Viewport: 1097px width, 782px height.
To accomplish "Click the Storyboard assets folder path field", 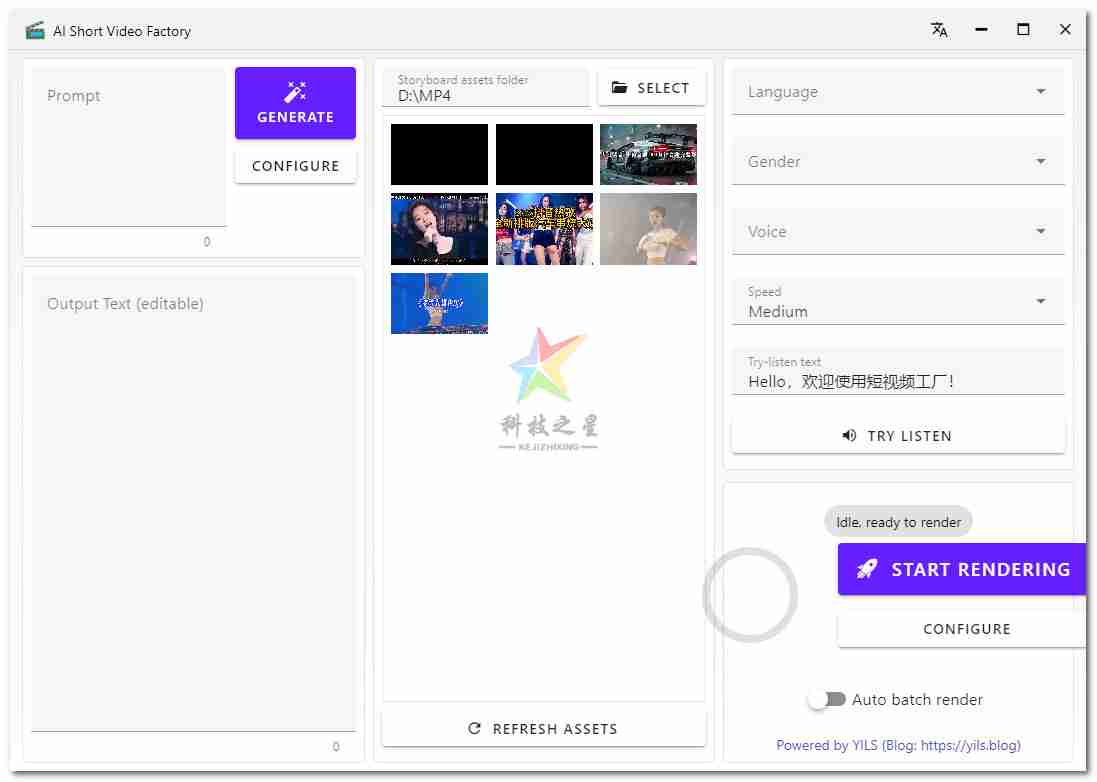I will [486, 96].
